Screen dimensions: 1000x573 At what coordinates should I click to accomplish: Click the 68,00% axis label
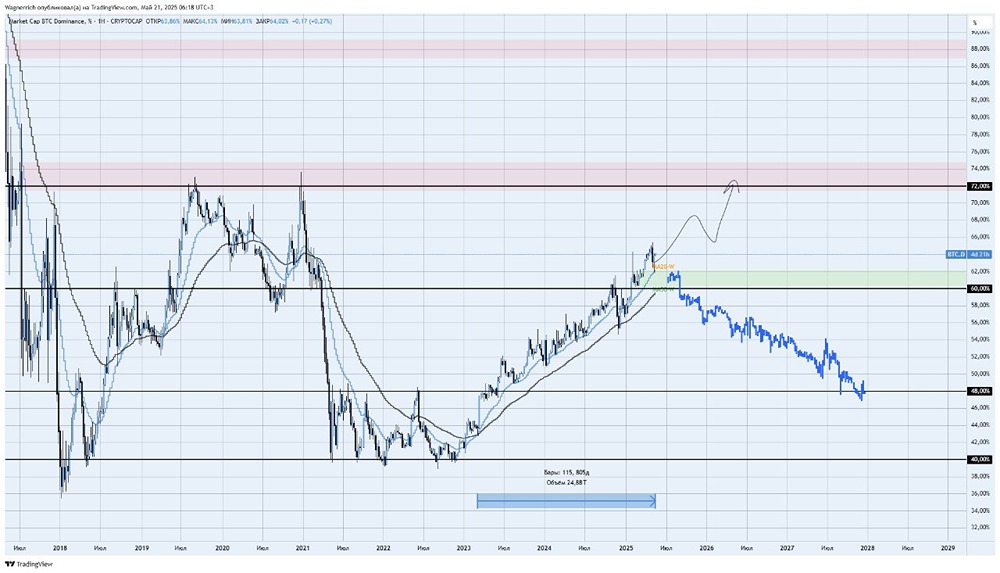pyautogui.click(x=980, y=220)
